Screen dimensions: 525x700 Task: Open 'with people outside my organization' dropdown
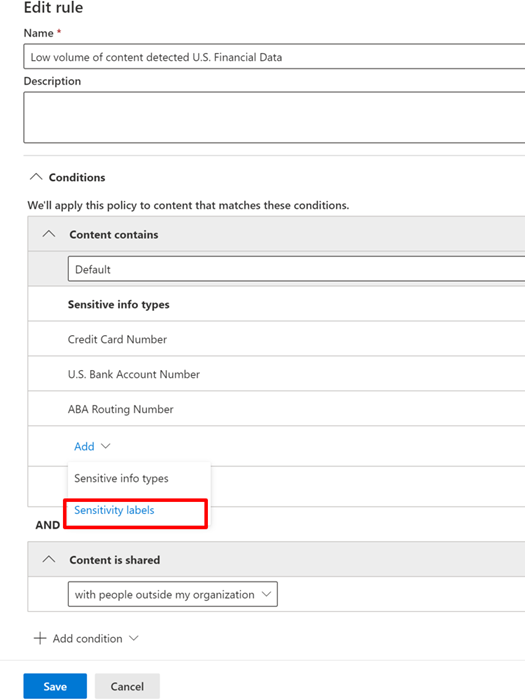coord(173,594)
